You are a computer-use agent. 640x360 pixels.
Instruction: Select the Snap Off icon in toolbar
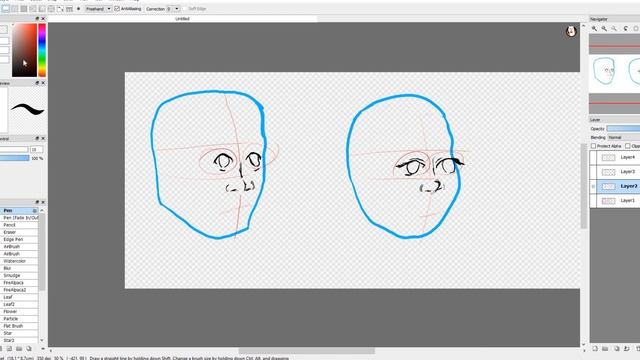(x=5, y=9)
